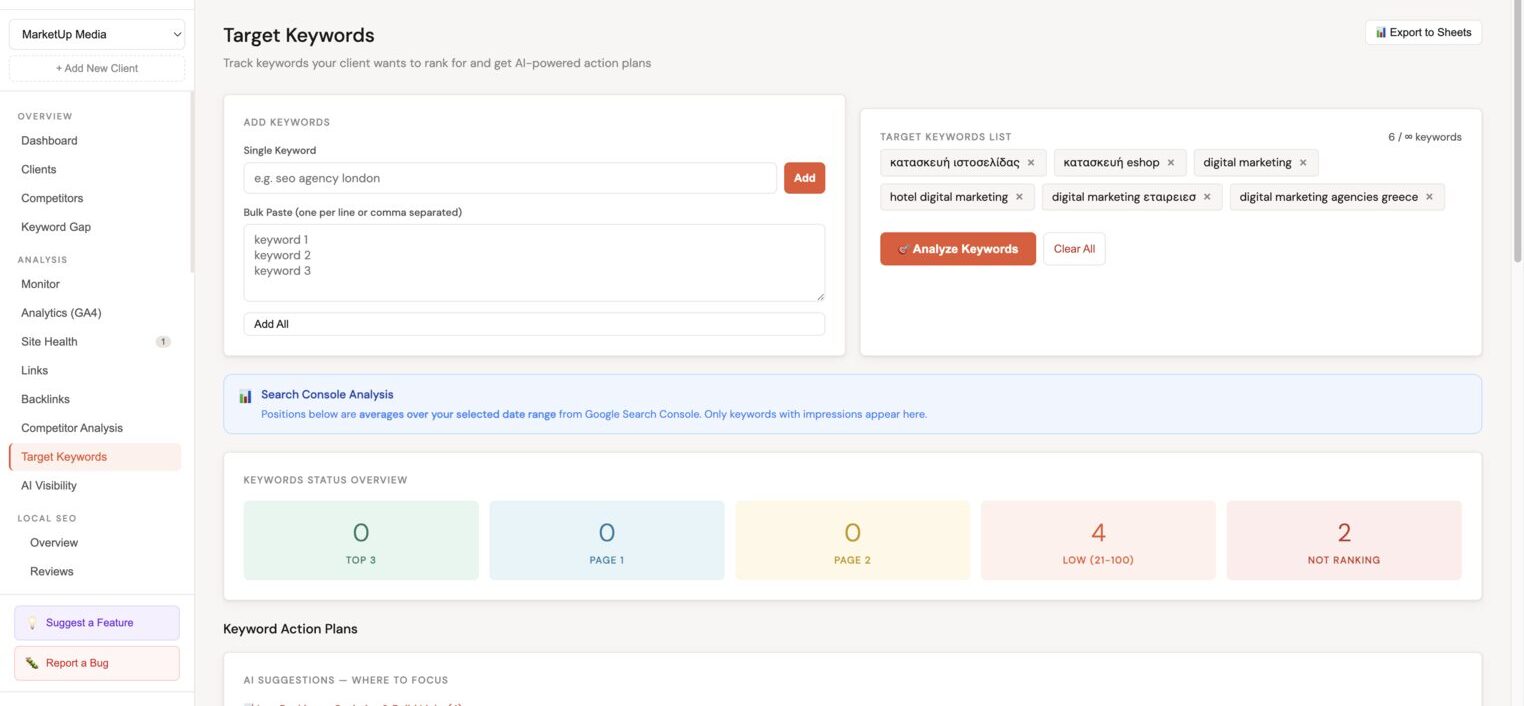Open the Dashboard page

(49, 141)
